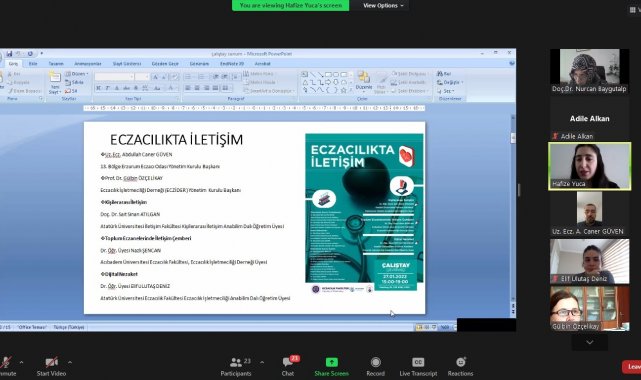Open Reactions emoji menu
This screenshot has height=380, width=641.
tap(460, 367)
